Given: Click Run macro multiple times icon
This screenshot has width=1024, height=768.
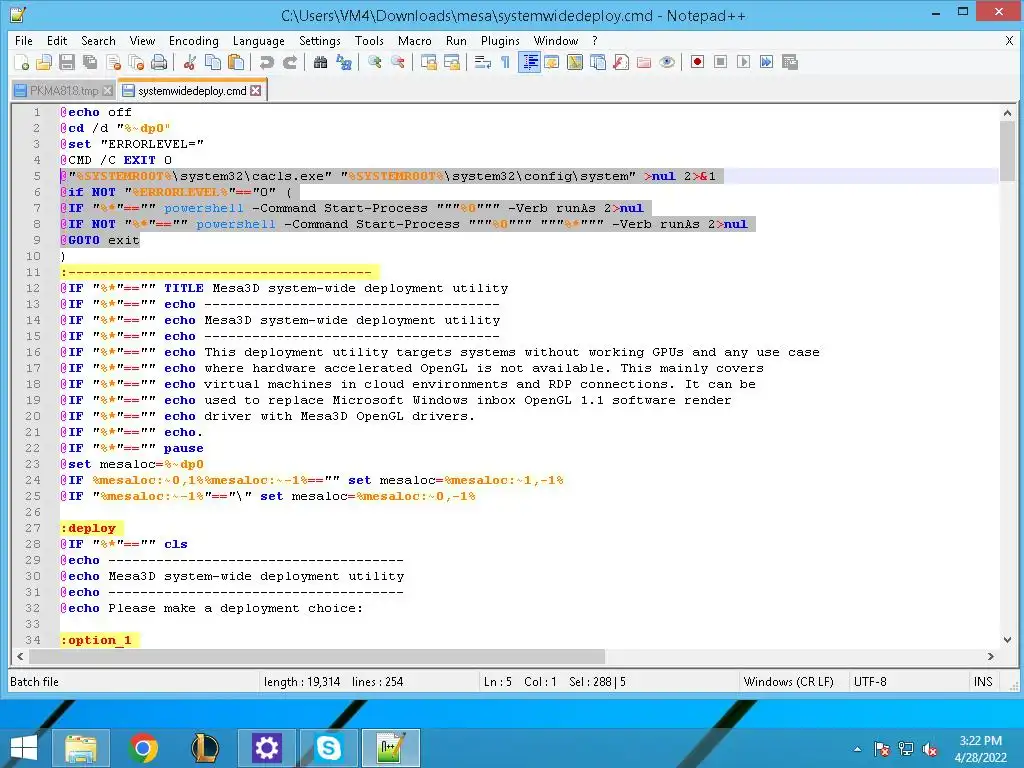Looking at the screenshot, I should click(x=766, y=62).
